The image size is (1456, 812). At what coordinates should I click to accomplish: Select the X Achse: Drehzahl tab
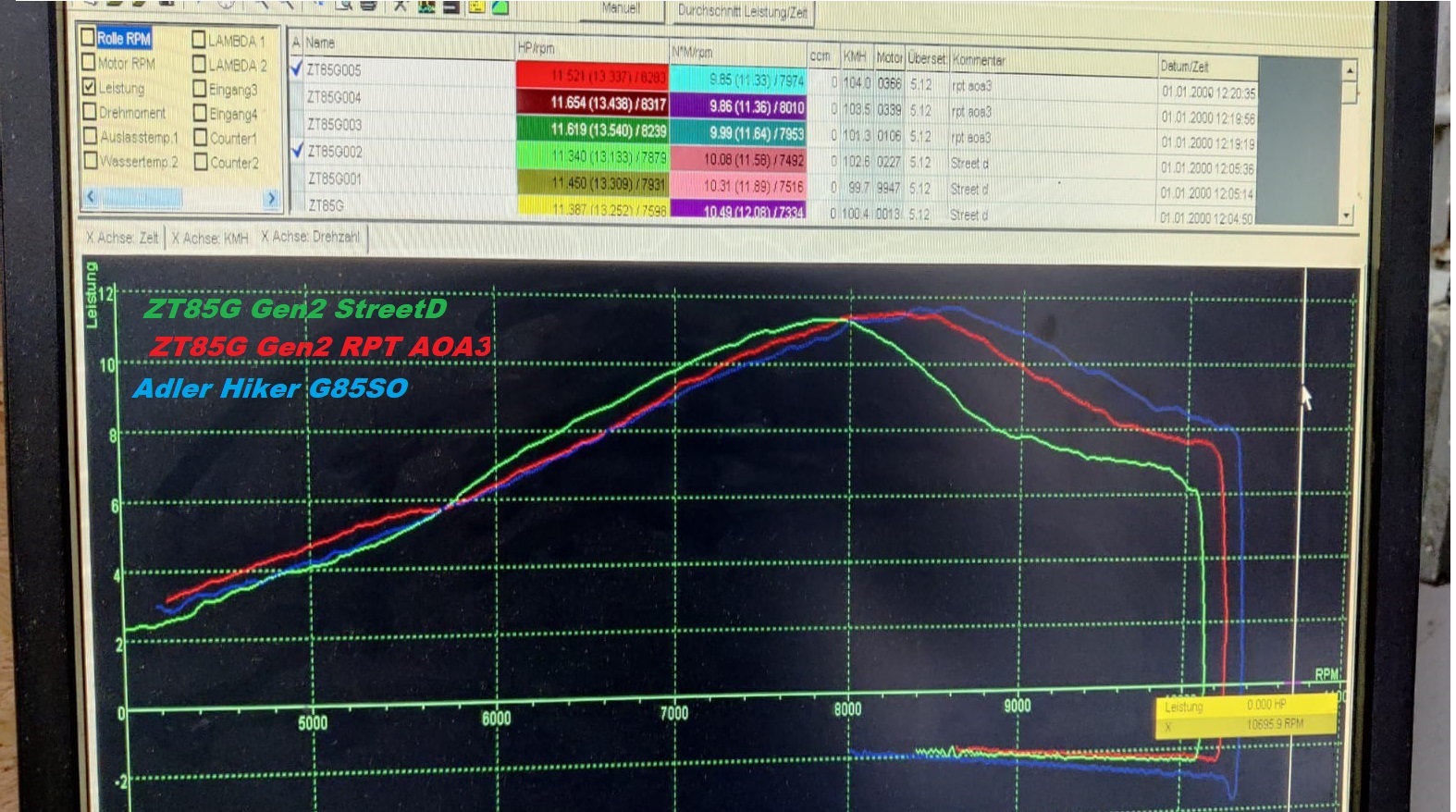pos(310,238)
